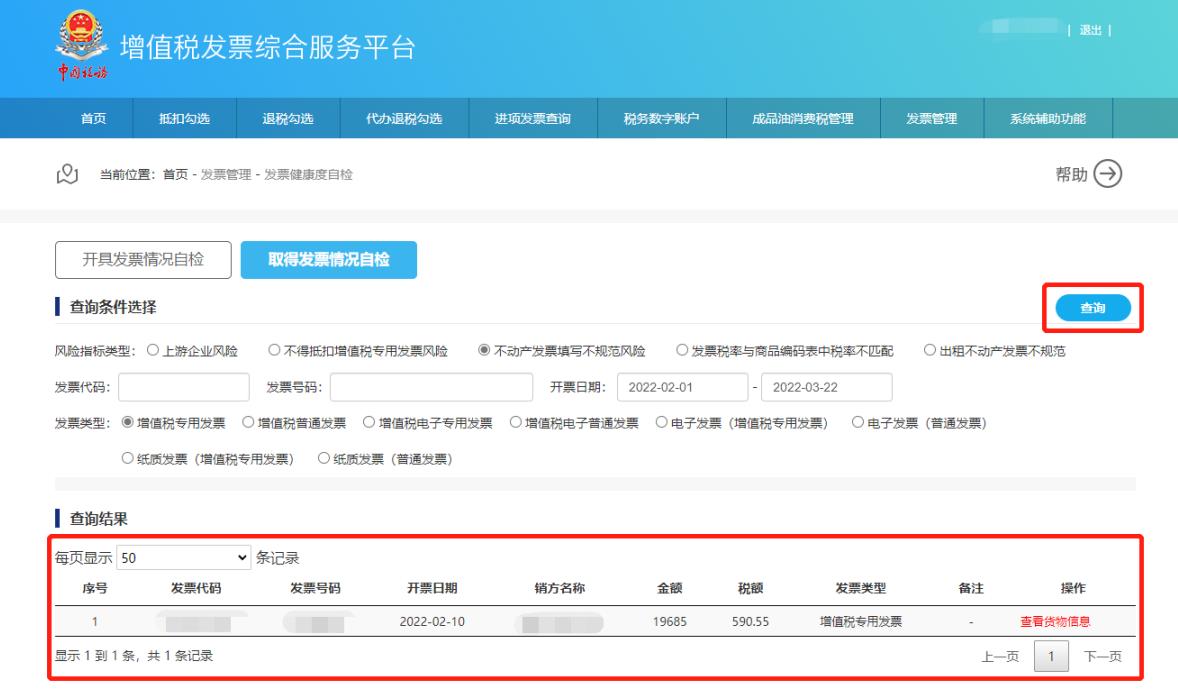Select 纸质发票(普通发票) radio button
This screenshot has width=1178, height=697.
323,459
